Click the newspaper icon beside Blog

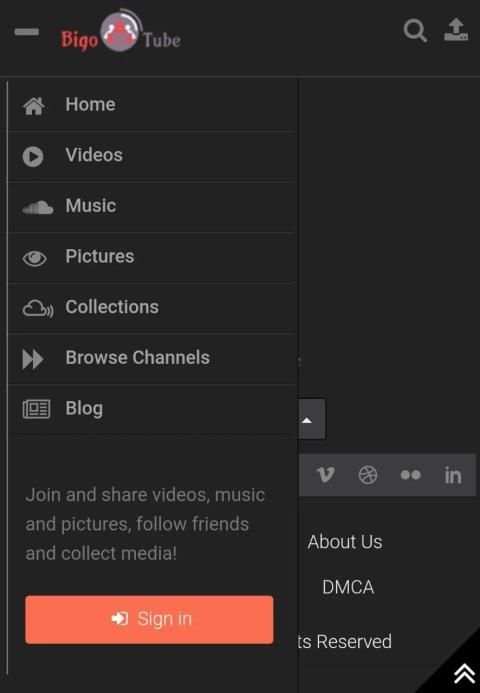[36, 409]
